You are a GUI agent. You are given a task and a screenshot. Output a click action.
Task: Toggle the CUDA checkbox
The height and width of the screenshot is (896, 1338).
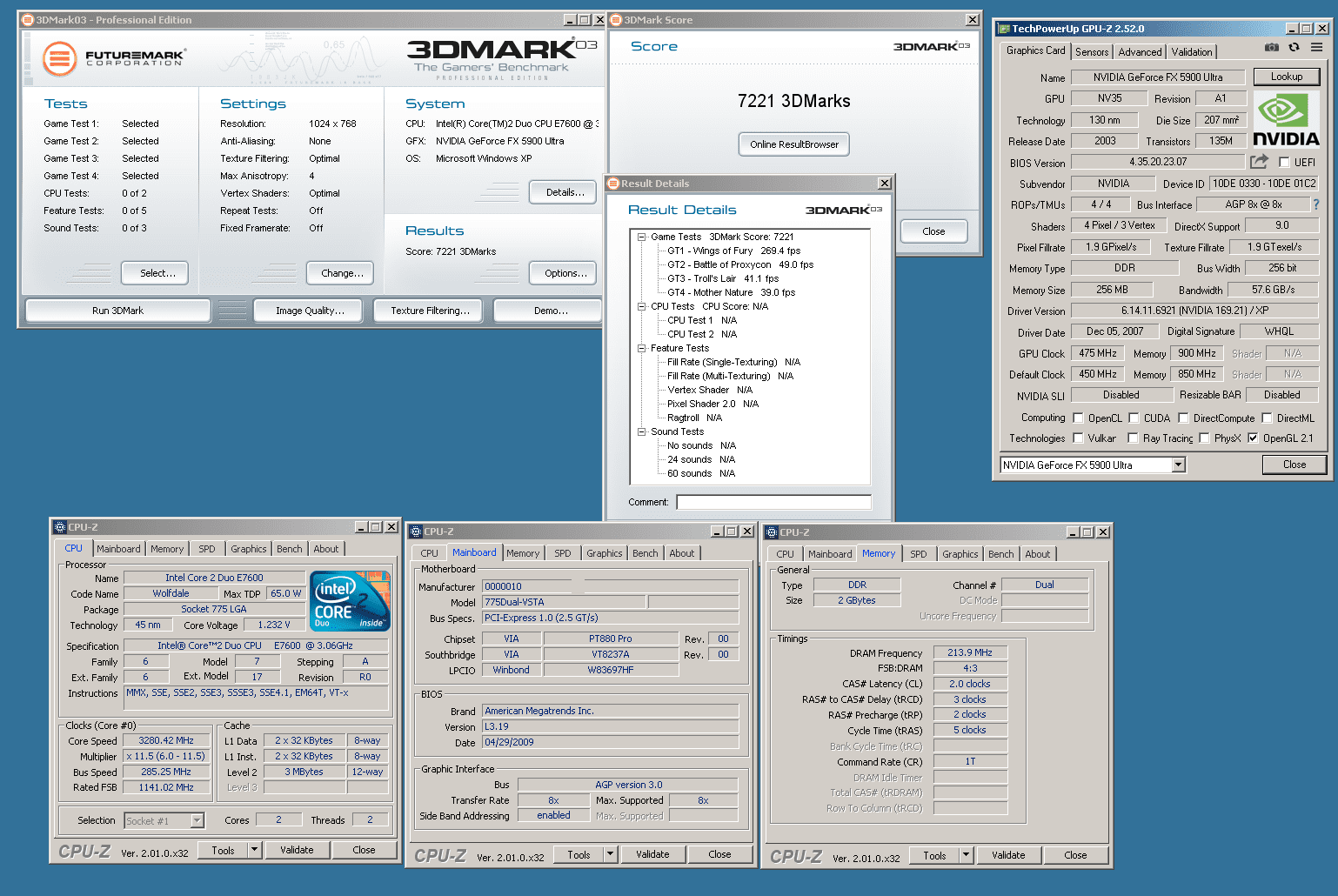(x=1134, y=418)
